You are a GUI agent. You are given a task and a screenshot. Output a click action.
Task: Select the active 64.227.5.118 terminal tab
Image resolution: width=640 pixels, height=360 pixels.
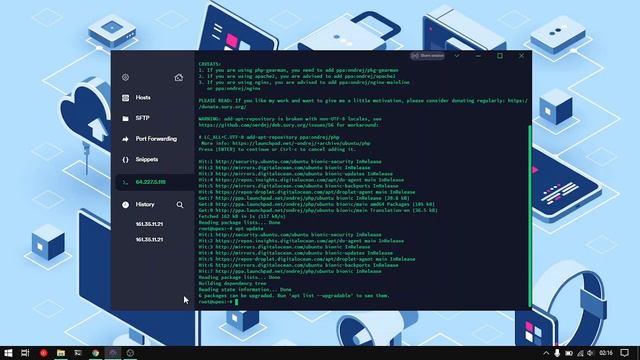tap(154, 182)
